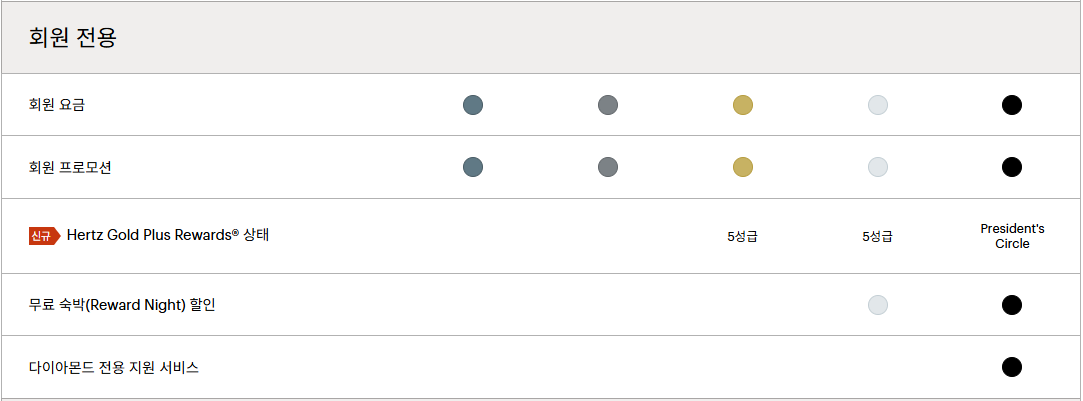Click the blue-gray dot for 회원 프로모션
Viewport: 1083px width, 401px height.
coord(473,167)
